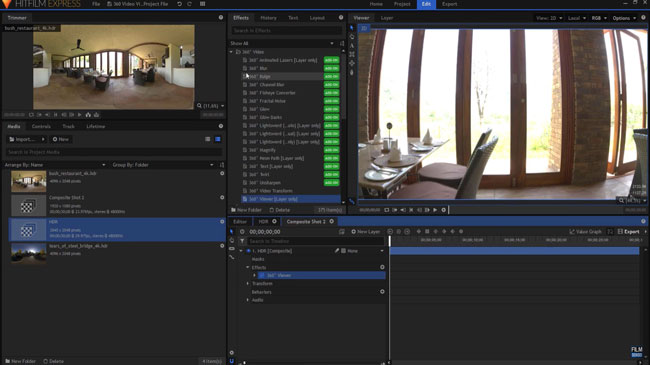The width and height of the screenshot is (650, 365).
Task: Expand the Audio properties group
Action: coord(248,300)
